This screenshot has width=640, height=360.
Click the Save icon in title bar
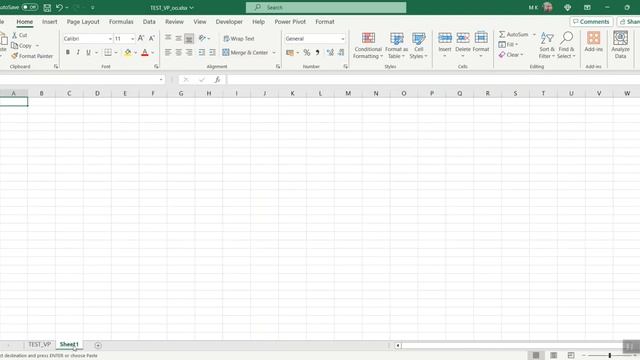click(x=47, y=7)
